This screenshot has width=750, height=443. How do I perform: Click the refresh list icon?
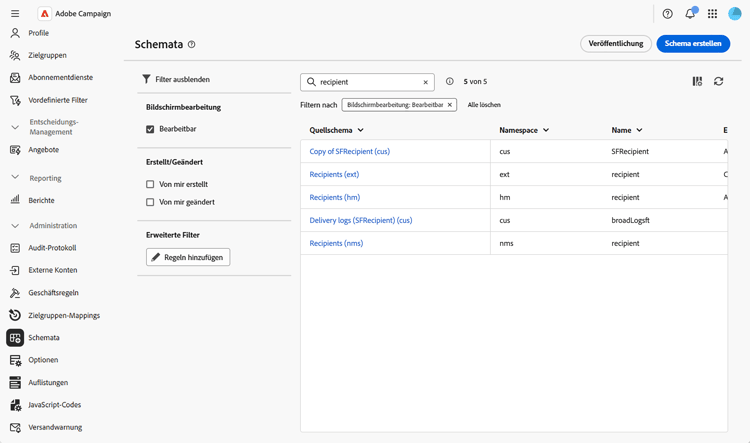coord(718,81)
